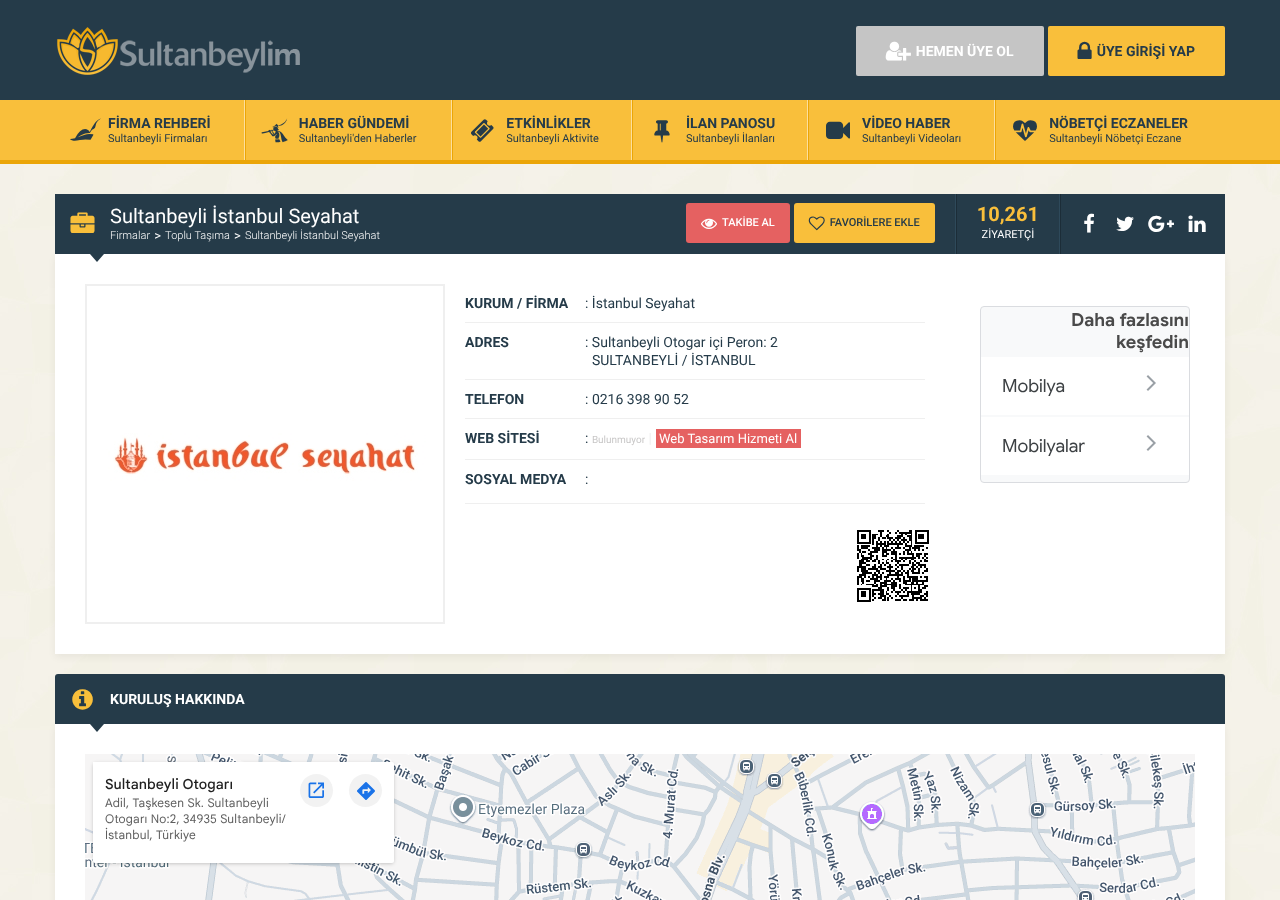The image size is (1280, 900).
Task: Click the 10,261 Ziyaretçi visitor count
Action: 1007,223
